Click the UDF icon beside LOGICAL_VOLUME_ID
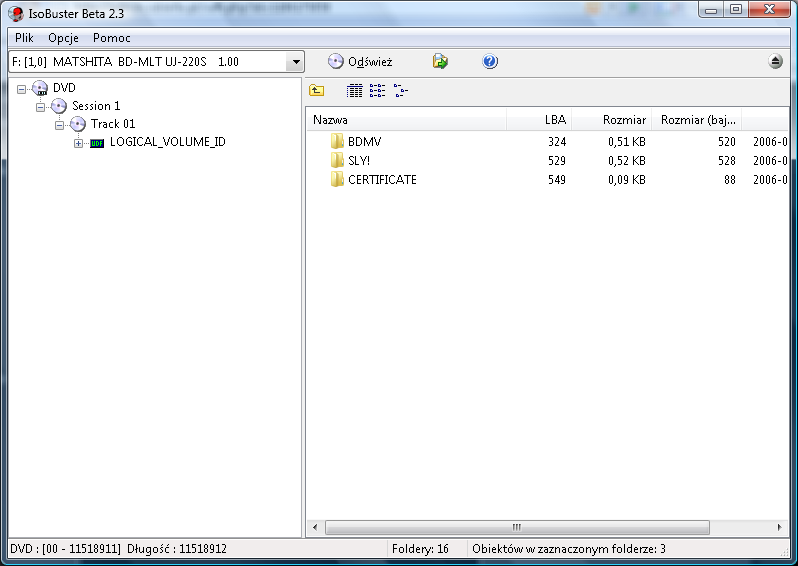The image size is (798, 566). click(97, 143)
